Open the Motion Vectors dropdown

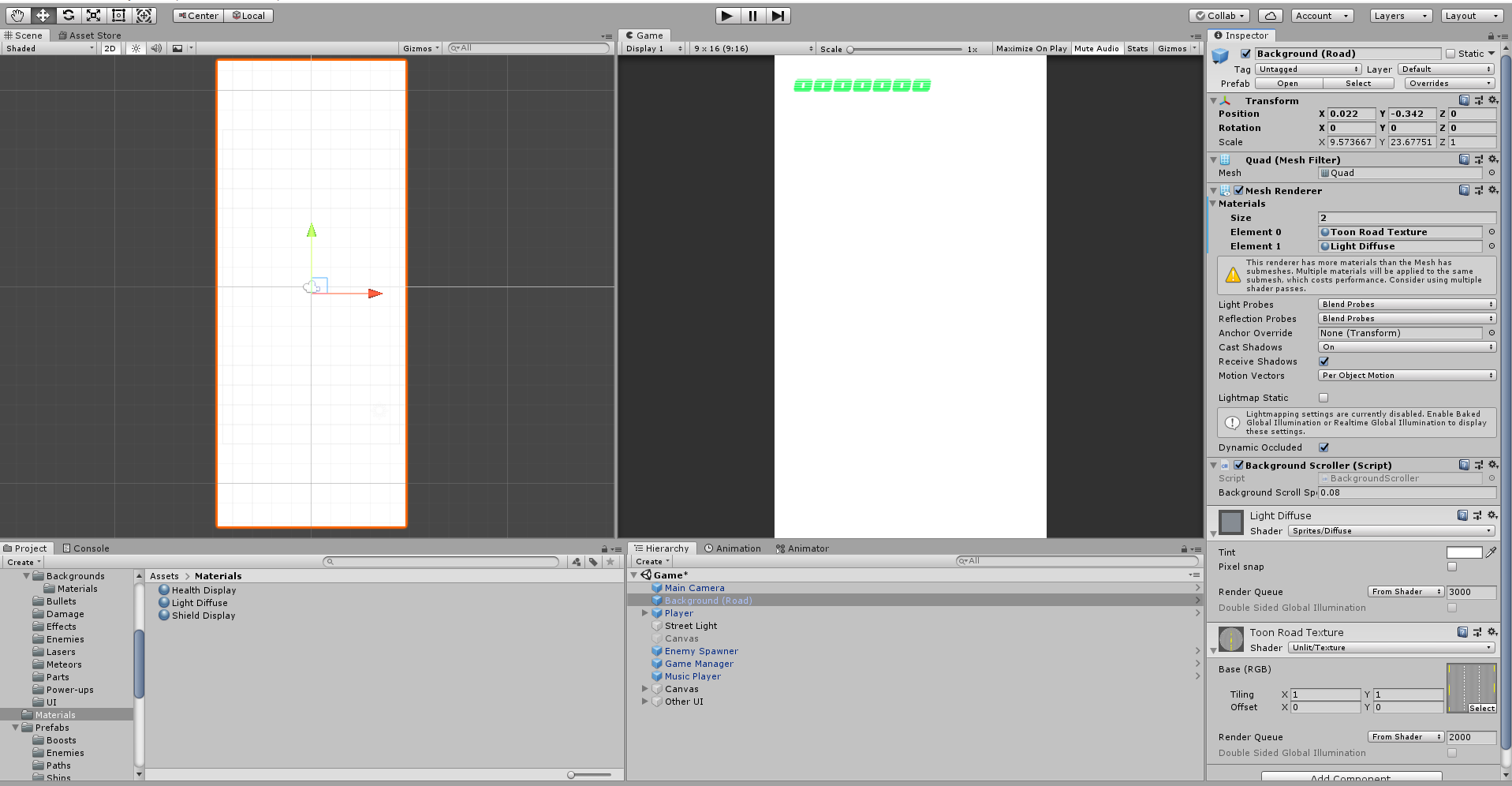point(1407,376)
